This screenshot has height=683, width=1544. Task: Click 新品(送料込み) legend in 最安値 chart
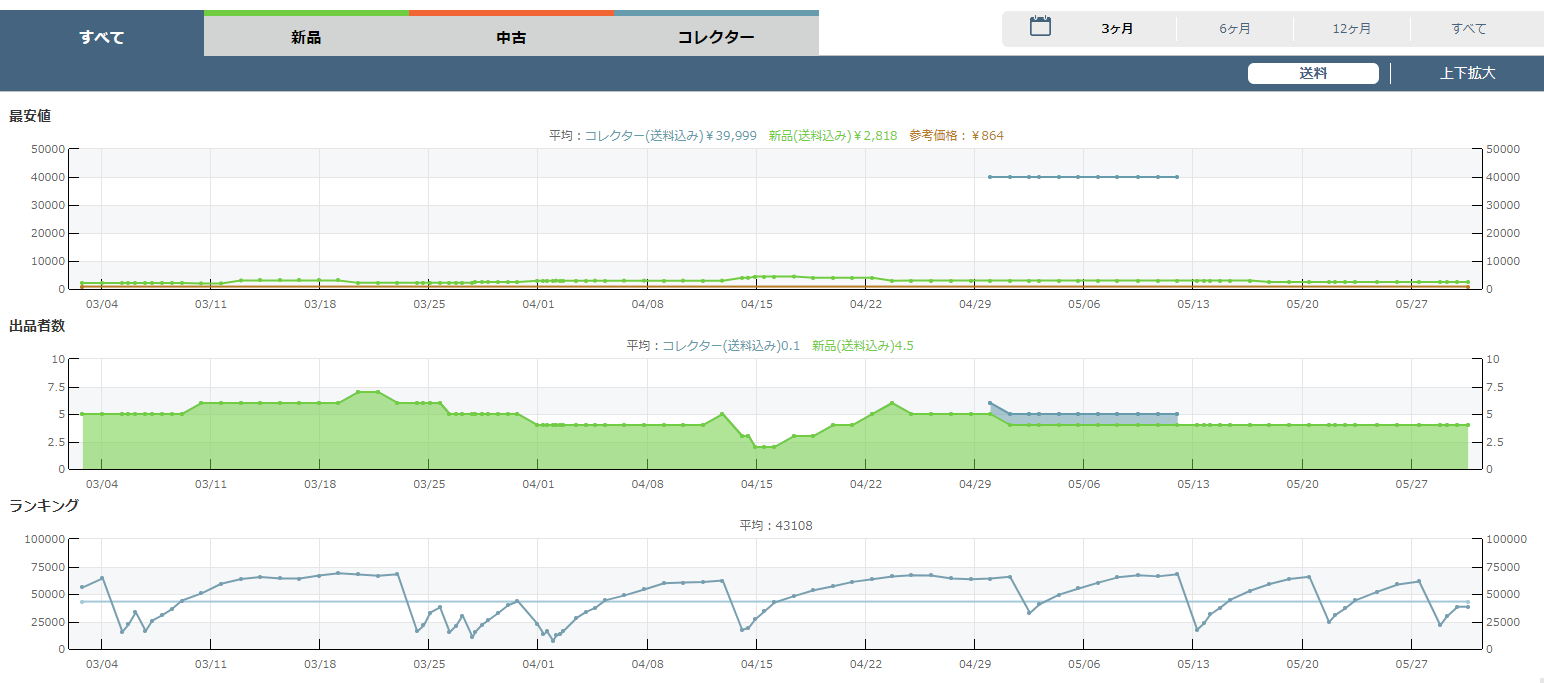point(832,136)
